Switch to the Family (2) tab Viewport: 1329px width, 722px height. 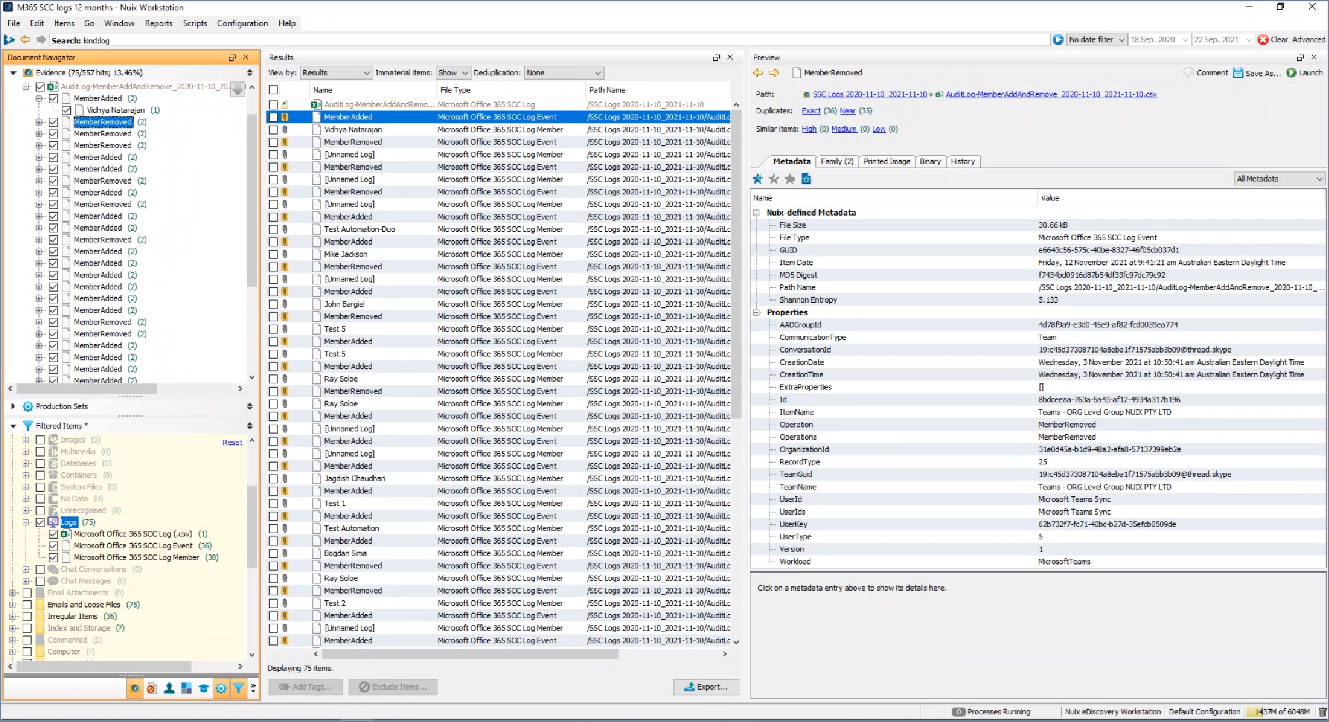pyautogui.click(x=836, y=161)
